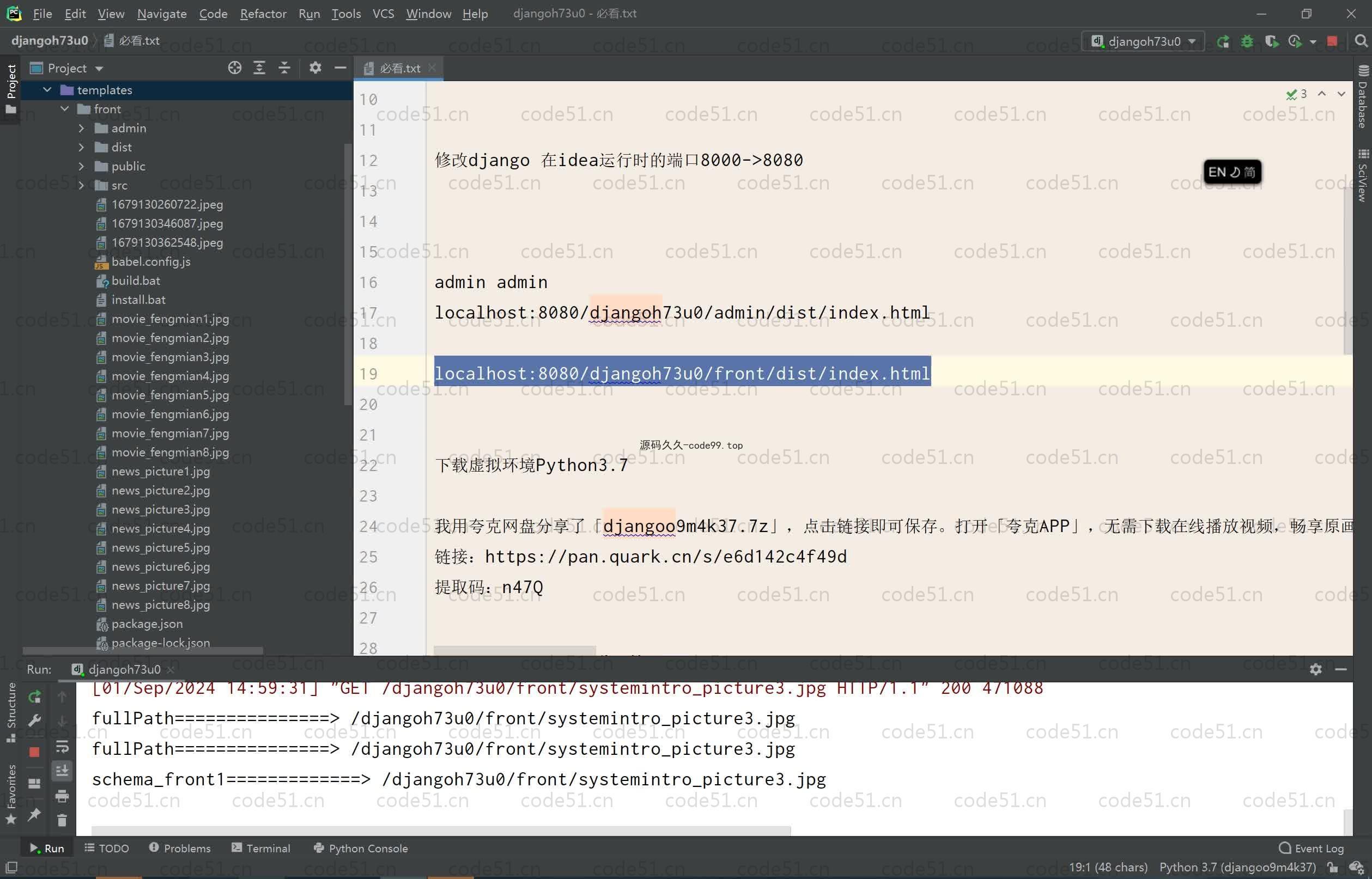Open Search Everywhere magnifier

coord(1361,41)
